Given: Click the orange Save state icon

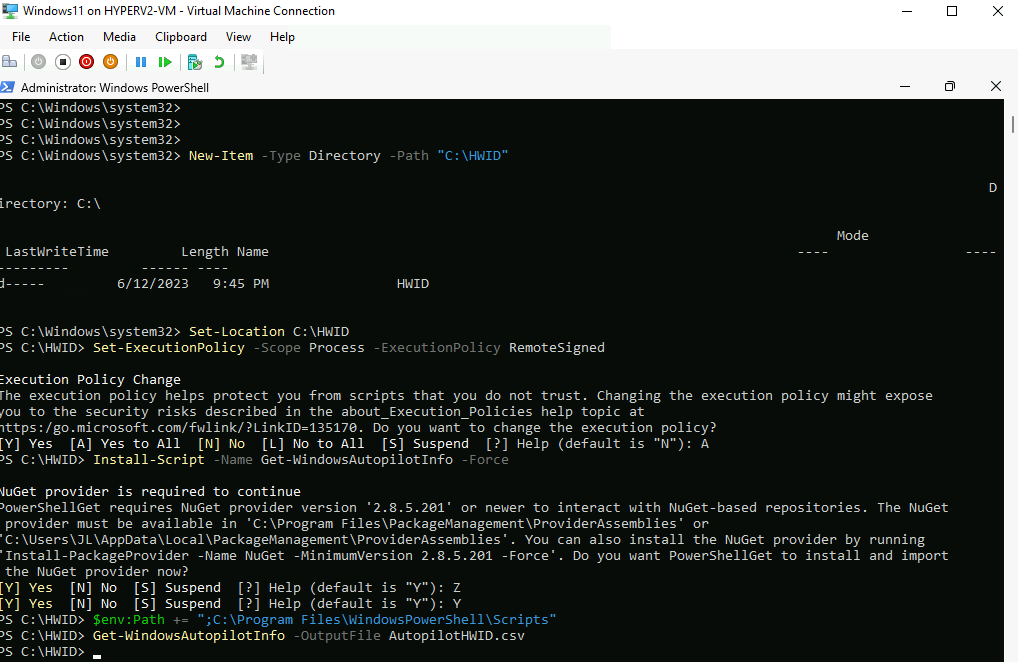Looking at the screenshot, I should (x=110, y=62).
